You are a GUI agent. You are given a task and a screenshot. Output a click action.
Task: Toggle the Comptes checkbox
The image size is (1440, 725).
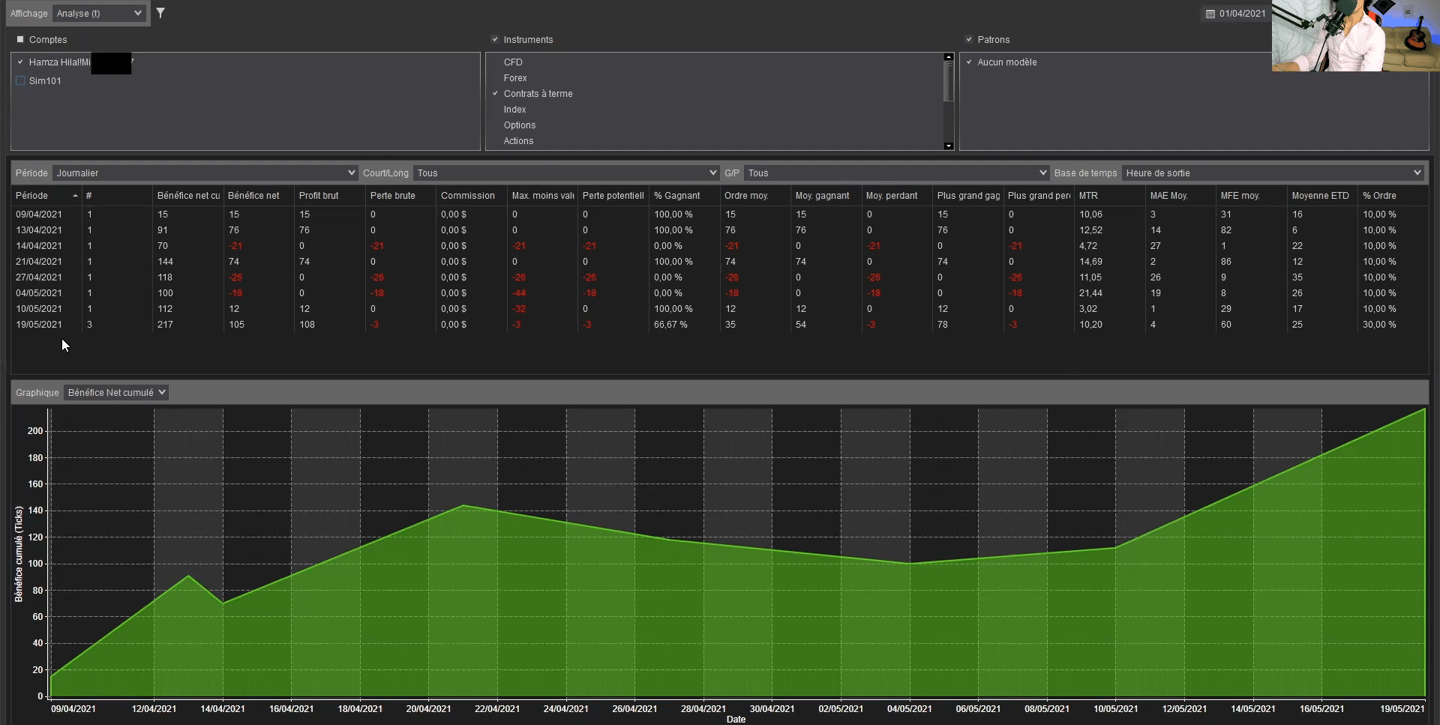[20, 40]
